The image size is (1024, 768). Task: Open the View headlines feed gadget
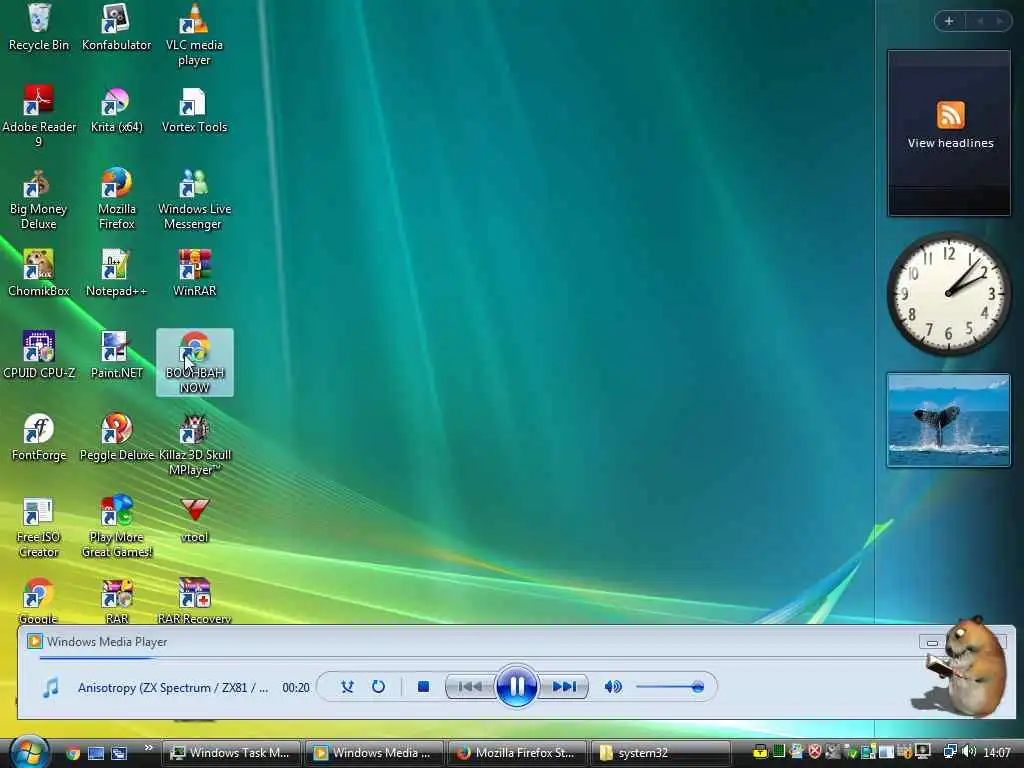[x=949, y=133]
